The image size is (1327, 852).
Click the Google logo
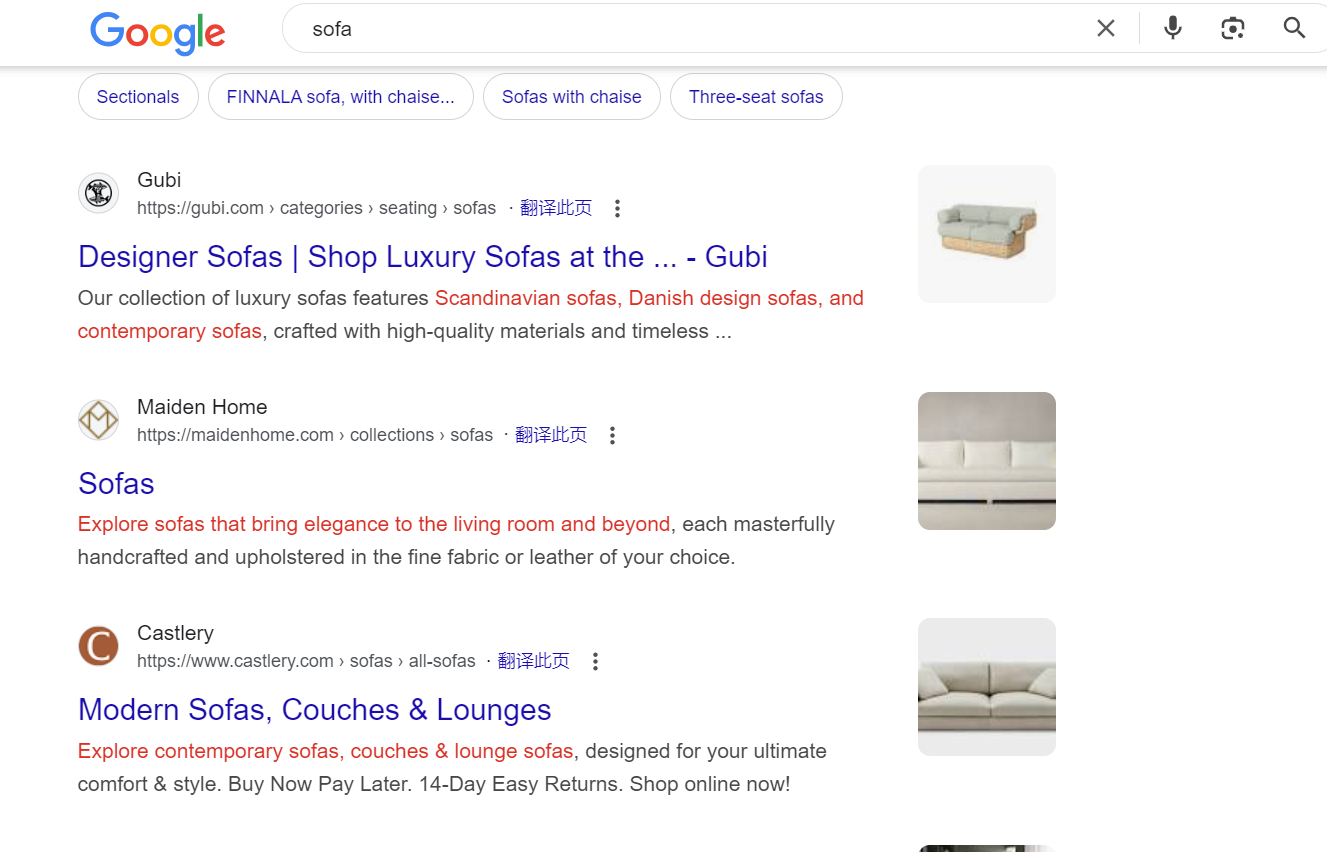tap(157, 32)
